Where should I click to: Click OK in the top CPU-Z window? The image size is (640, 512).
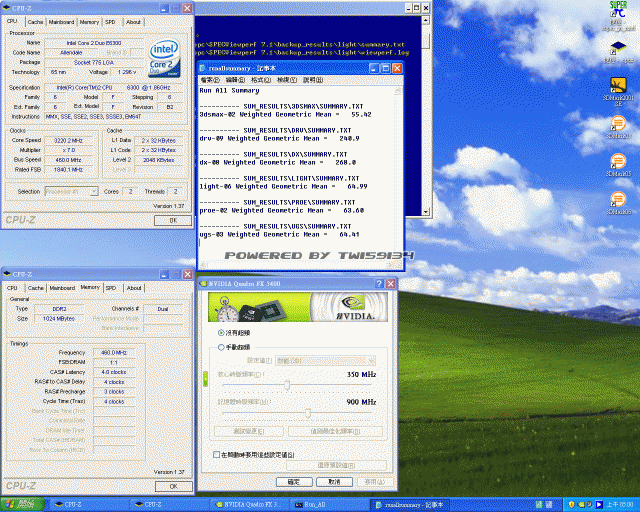(173, 220)
